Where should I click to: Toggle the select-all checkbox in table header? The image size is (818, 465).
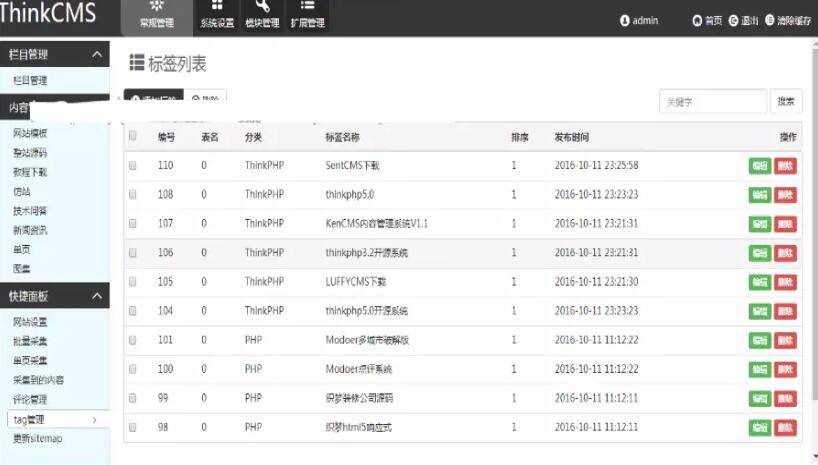coord(133,136)
